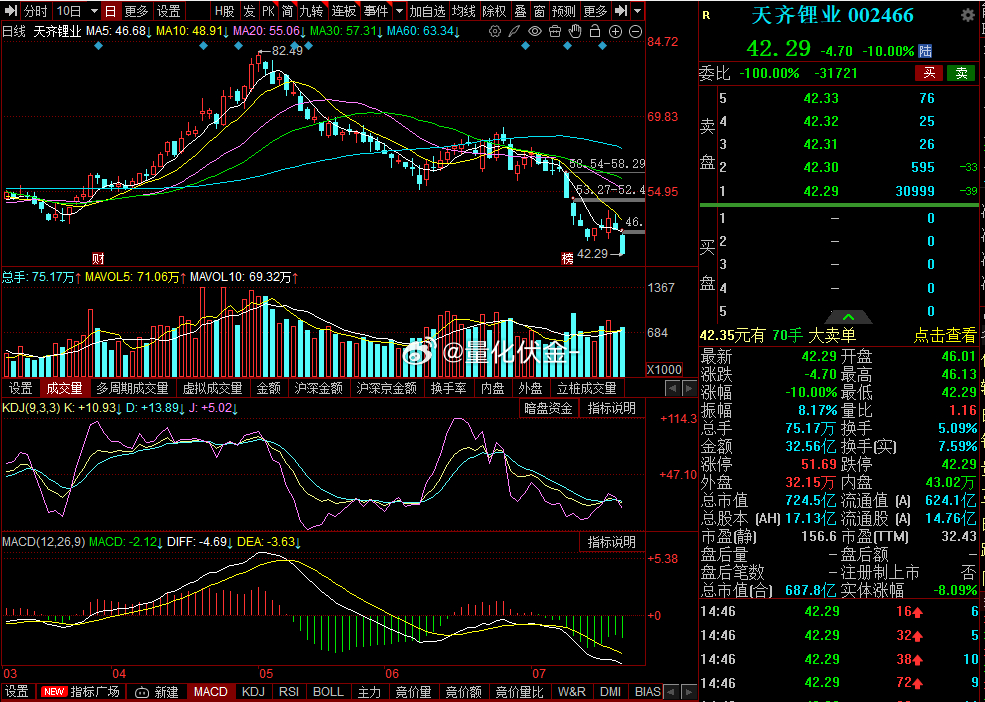The width and height of the screenshot is (985, 702).
Task: Toggle the 事件 events overlay
Action: coord(376,11)
